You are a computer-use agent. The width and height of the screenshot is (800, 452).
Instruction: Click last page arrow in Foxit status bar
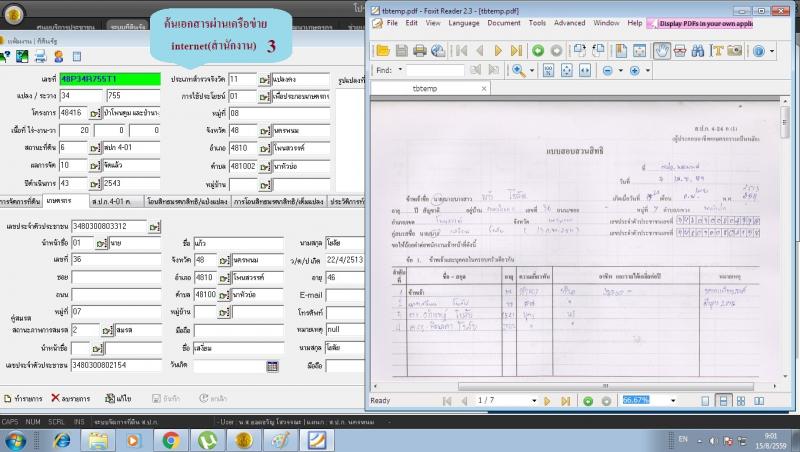(565, 401)
